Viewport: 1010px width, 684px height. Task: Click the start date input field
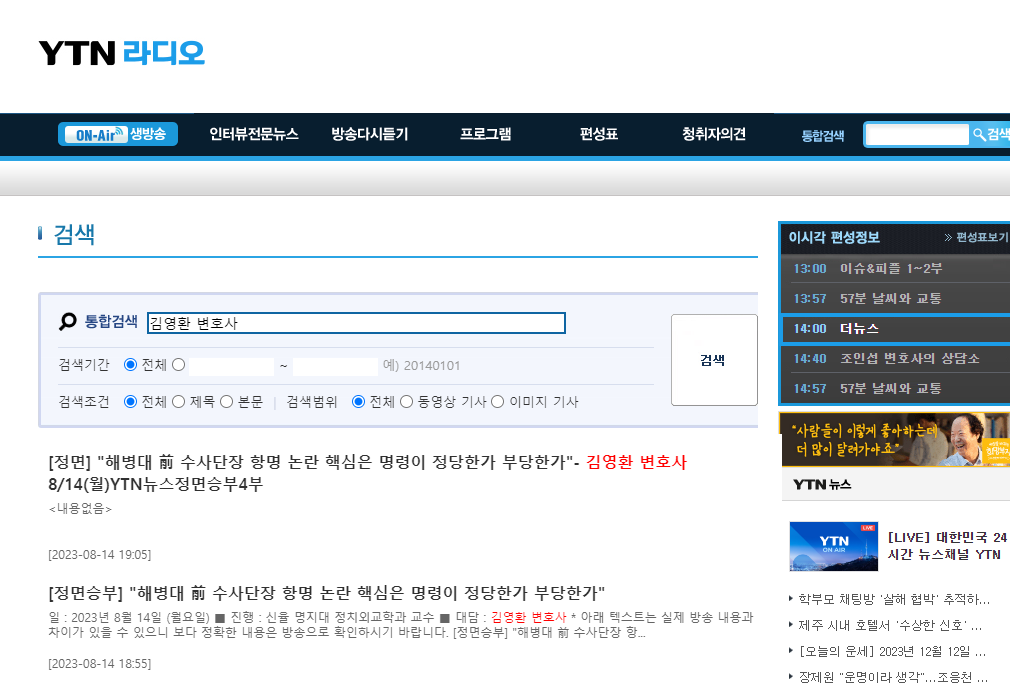tap(231, 366)
